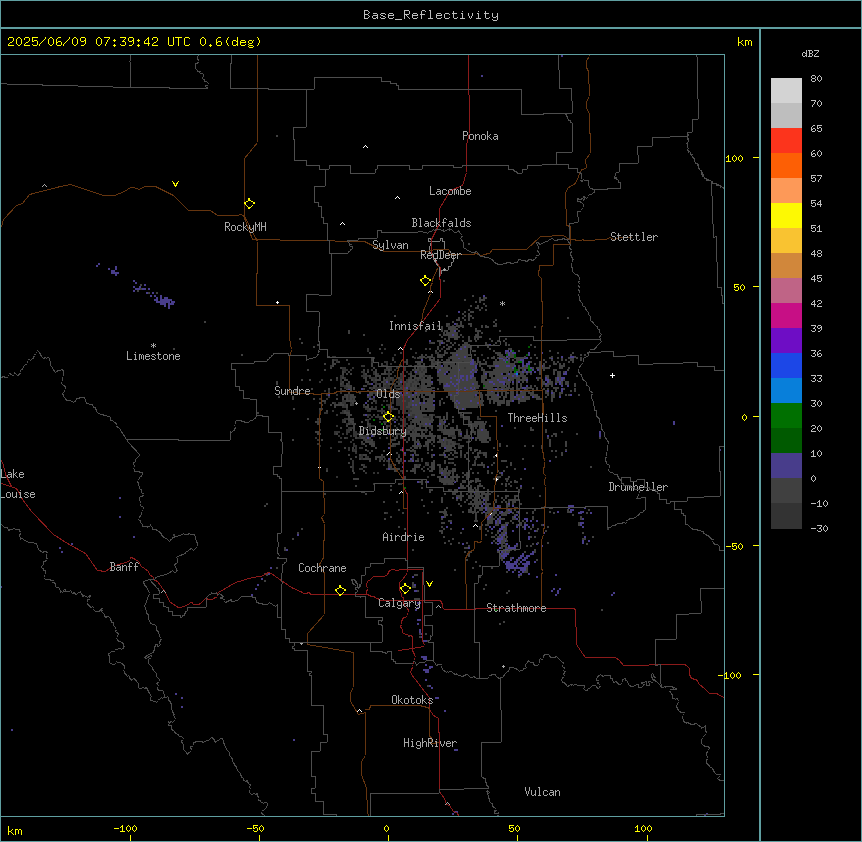This screenshot has width=862, height=842.
Task: Click the orange 57-60 dBZ legend swatch
Action: point(786,165)
